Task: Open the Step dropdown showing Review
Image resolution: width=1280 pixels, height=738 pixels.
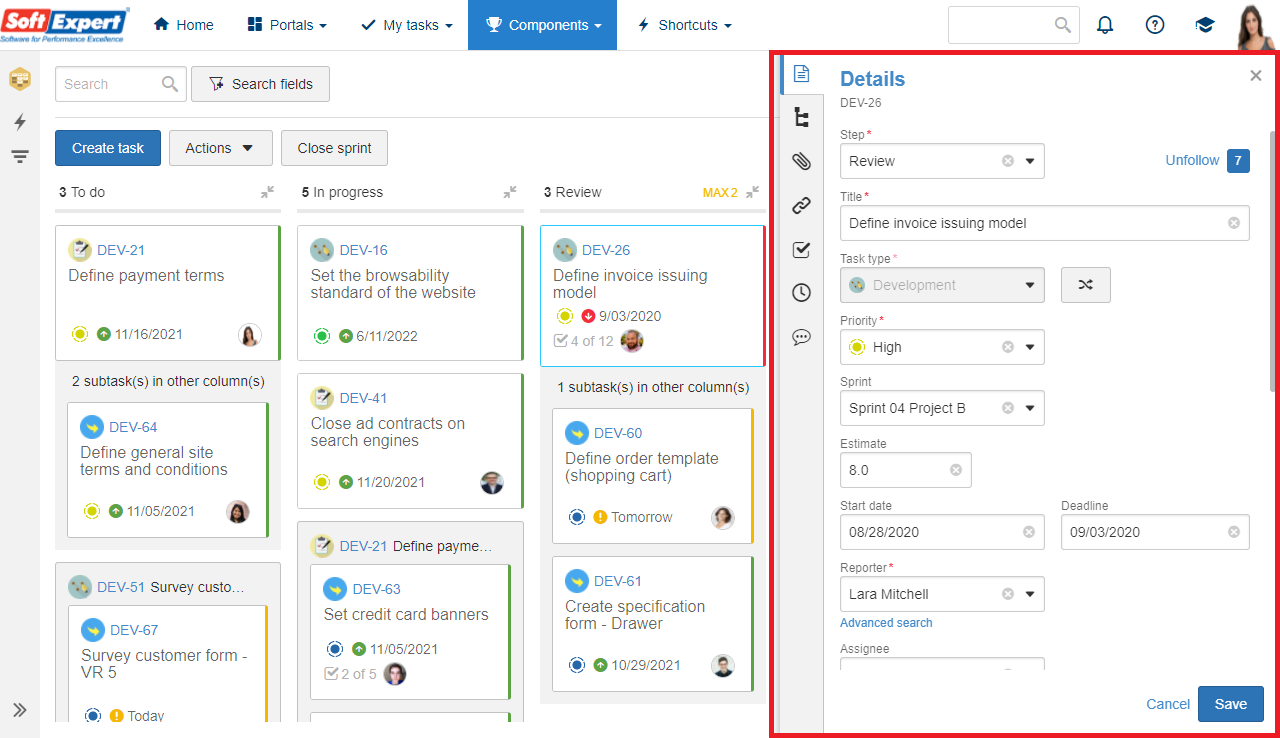Action: point(1030,161)
